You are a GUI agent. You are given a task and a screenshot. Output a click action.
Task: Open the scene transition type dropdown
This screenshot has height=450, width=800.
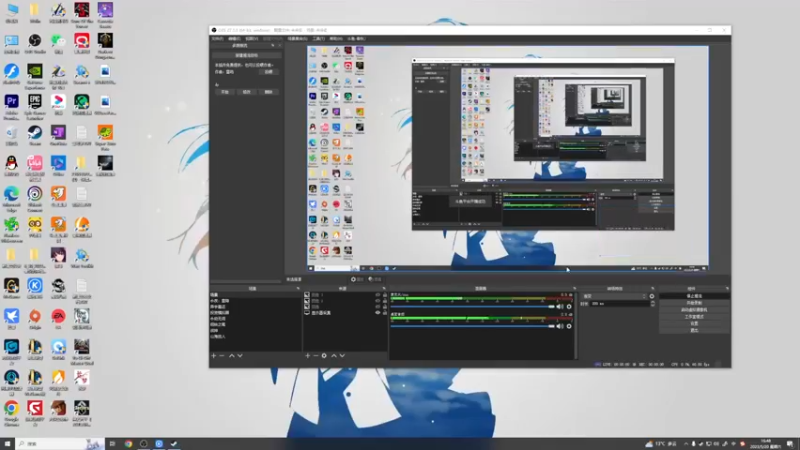pyautogui.click(x=614, y=296)
